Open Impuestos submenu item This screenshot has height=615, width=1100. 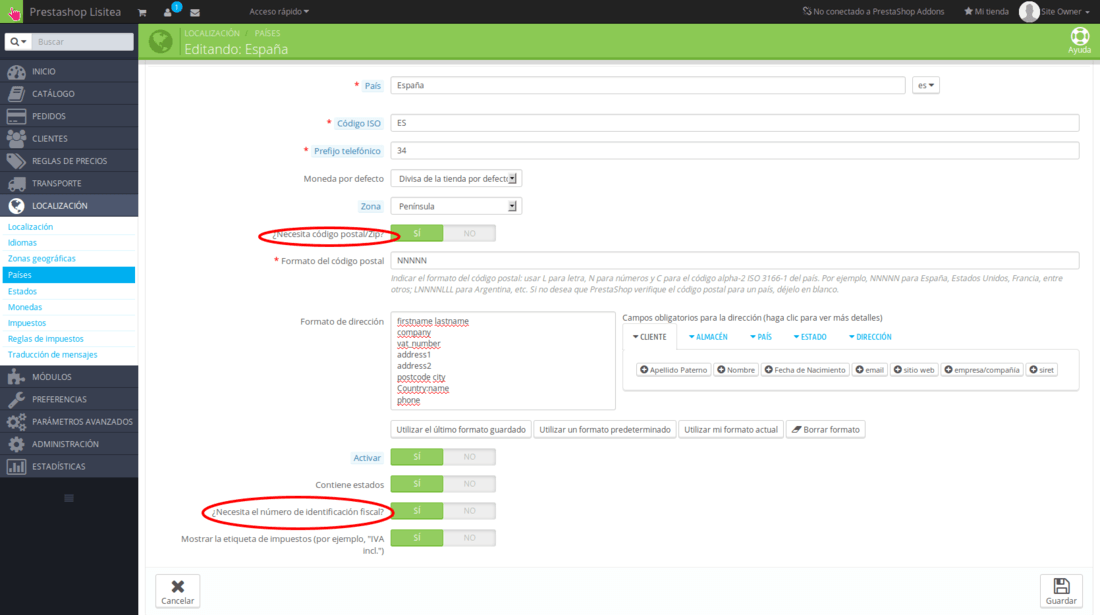click(27, 323)
